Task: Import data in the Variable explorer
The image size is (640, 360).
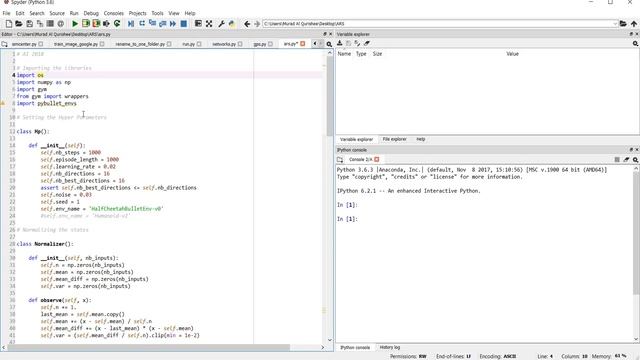Action: (x=340, y=43)
